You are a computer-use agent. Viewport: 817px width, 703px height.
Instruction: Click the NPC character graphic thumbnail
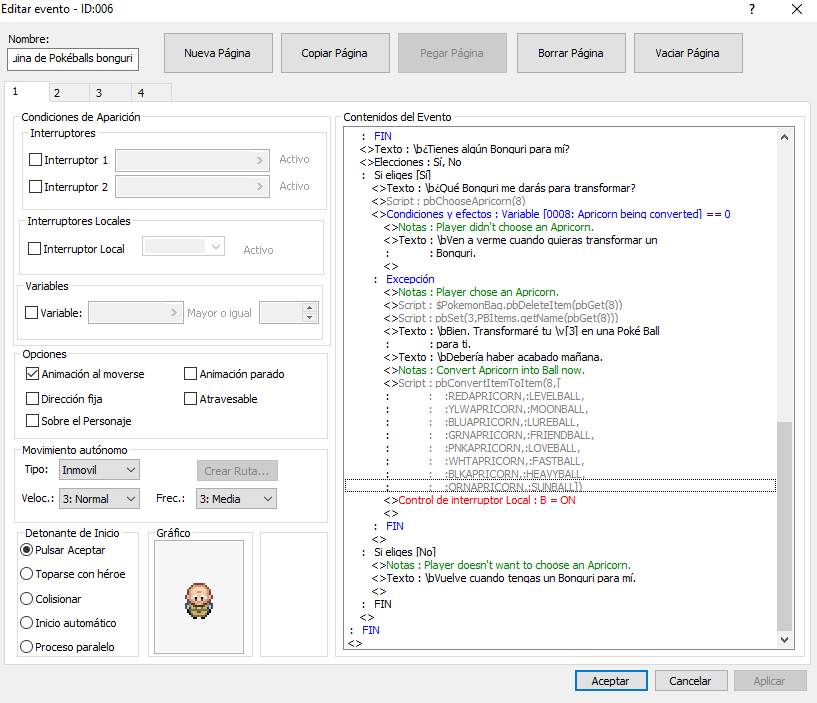point(199,598)
